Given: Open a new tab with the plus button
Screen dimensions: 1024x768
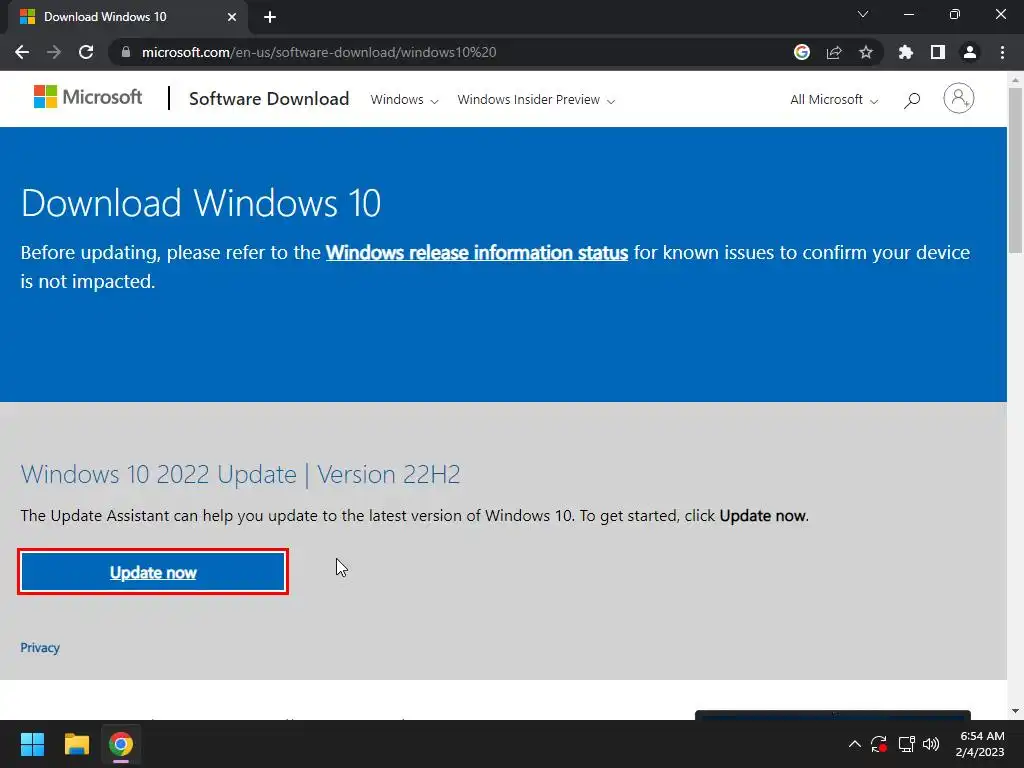Looking at the screenshot, I should [270, 17].
